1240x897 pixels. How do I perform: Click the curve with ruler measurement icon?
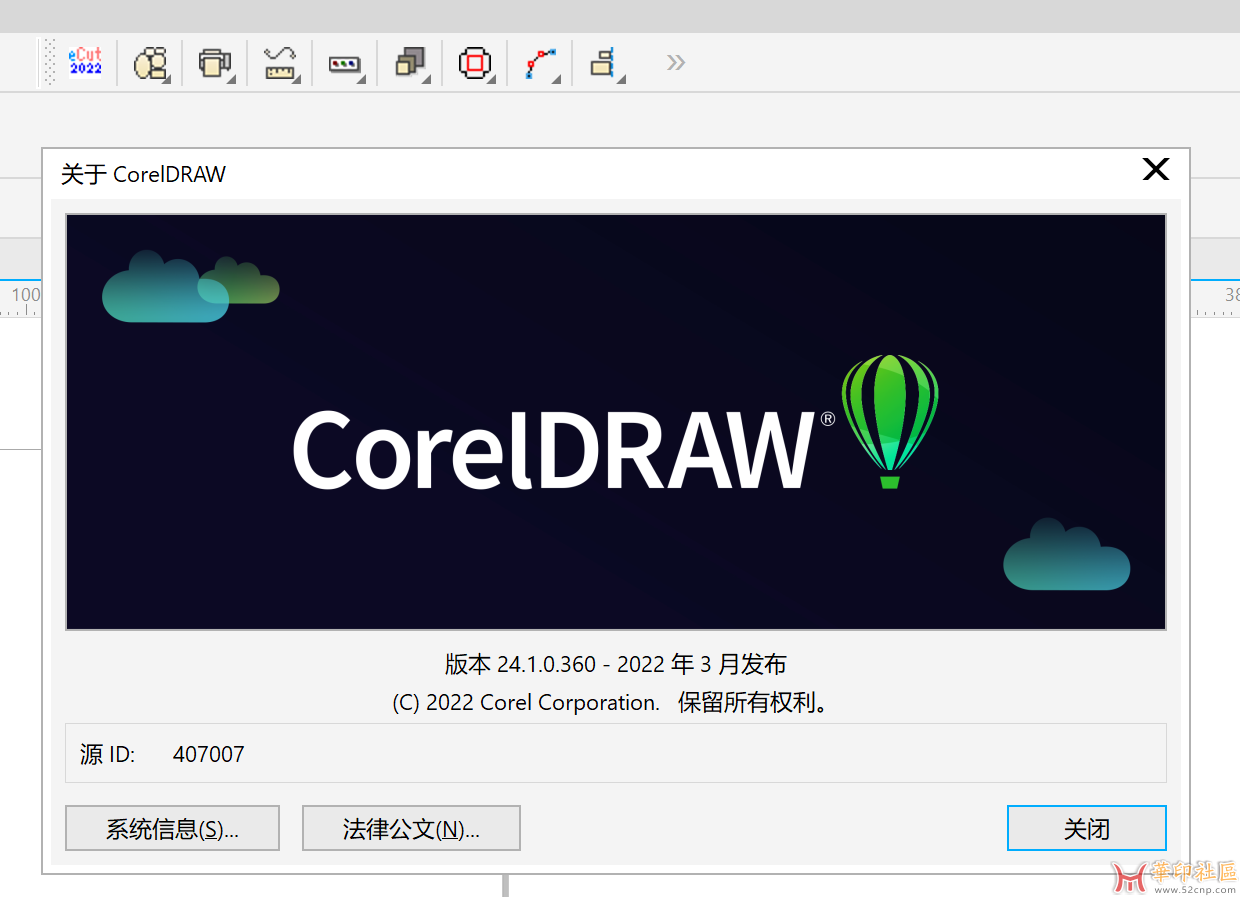pos(280,63)
